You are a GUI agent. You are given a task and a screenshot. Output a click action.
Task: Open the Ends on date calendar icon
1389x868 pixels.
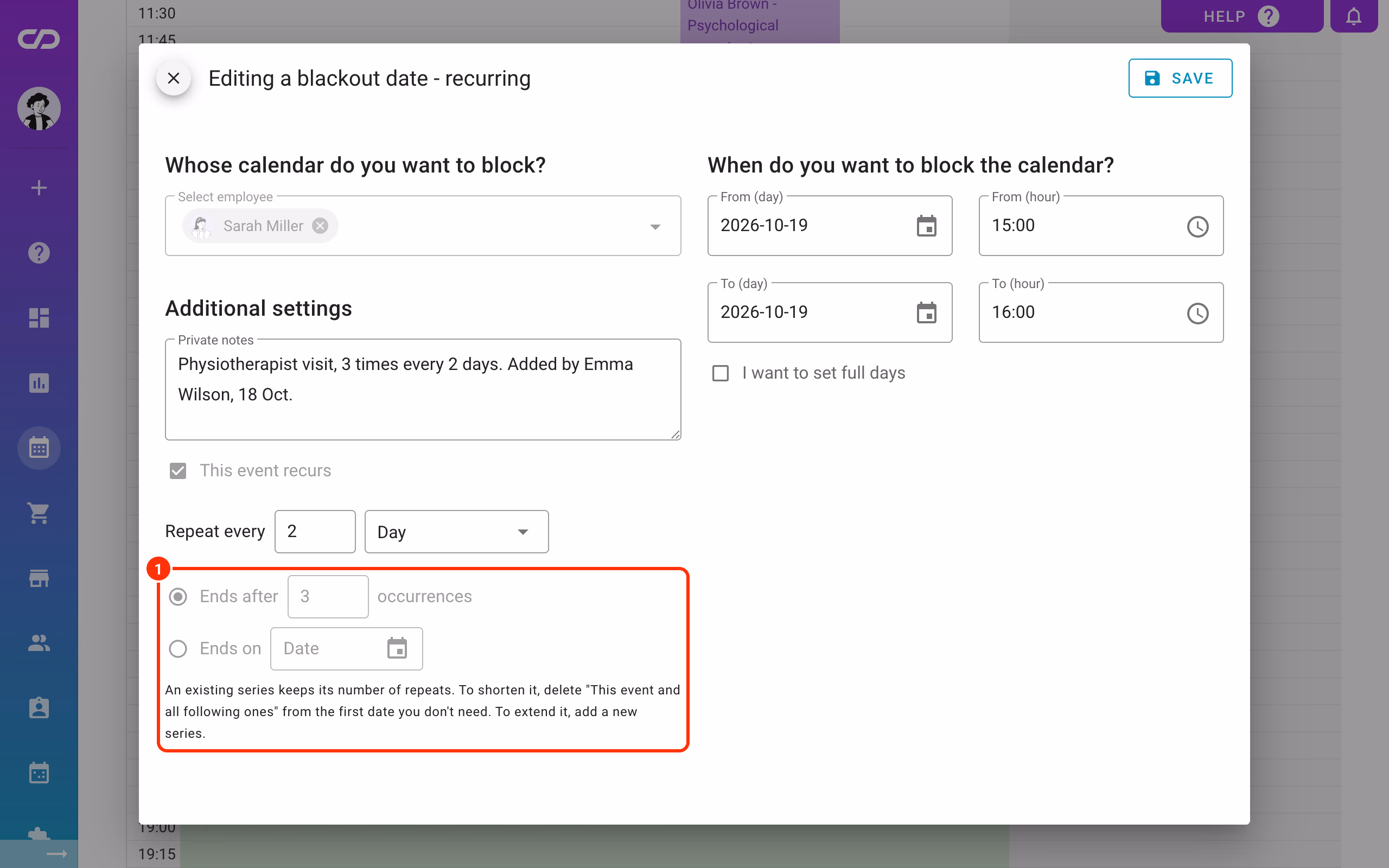397,649
